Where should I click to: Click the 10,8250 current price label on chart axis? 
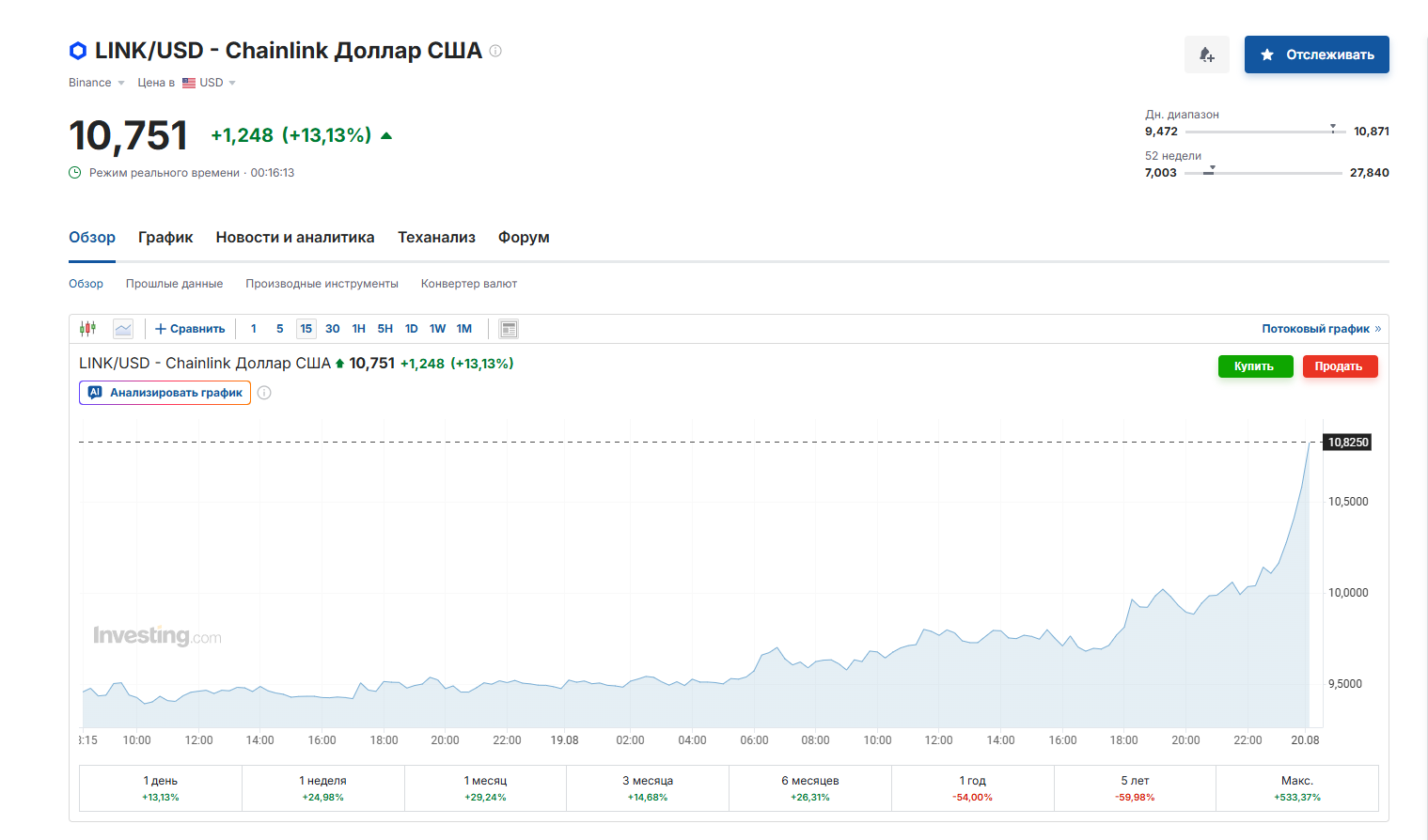1348,443
